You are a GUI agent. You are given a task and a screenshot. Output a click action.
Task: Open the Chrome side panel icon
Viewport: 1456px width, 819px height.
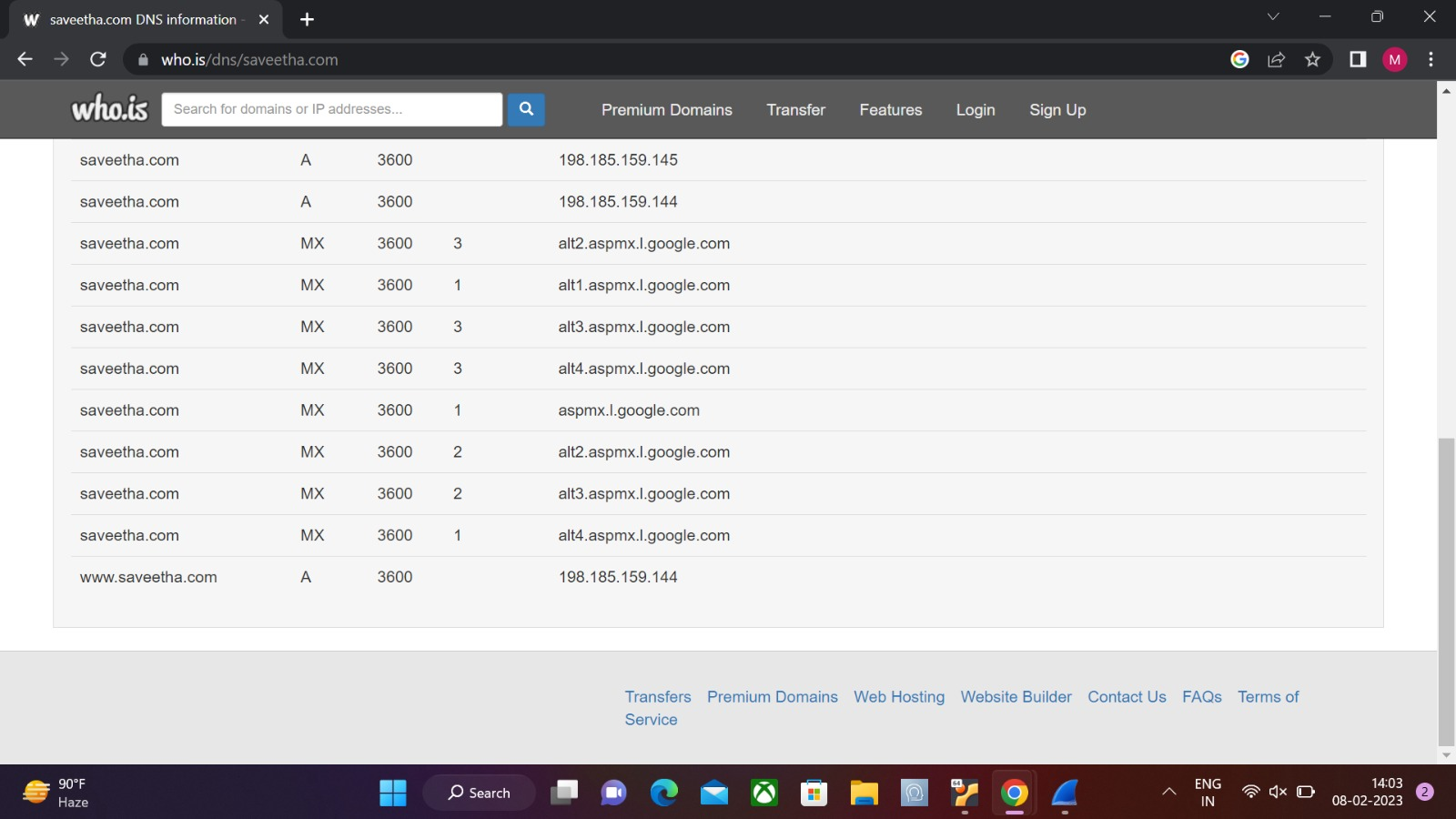click(x=1356, y=58)
